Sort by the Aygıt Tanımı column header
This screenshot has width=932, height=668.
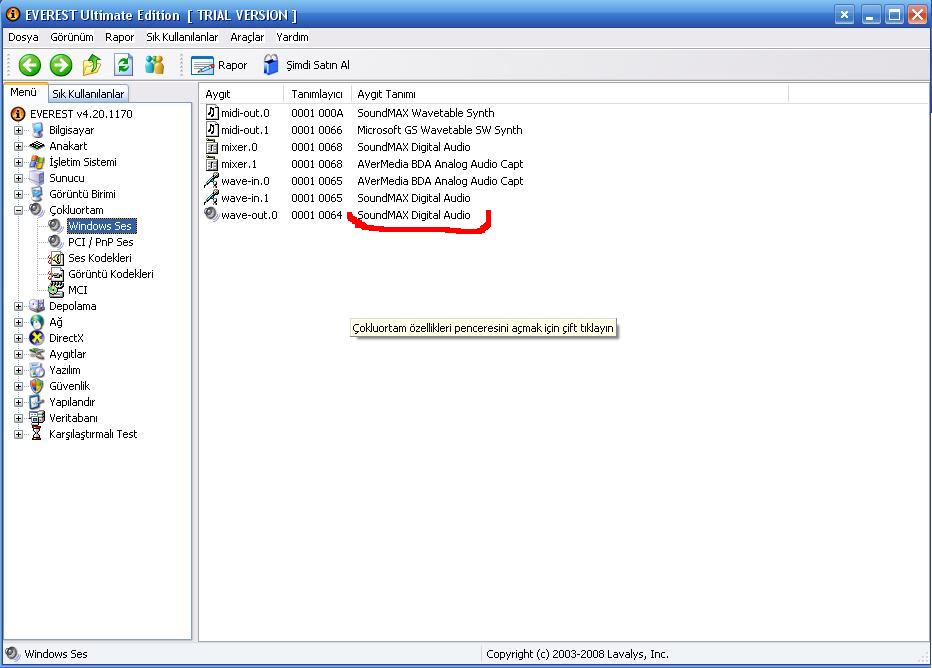pos(569,94)
